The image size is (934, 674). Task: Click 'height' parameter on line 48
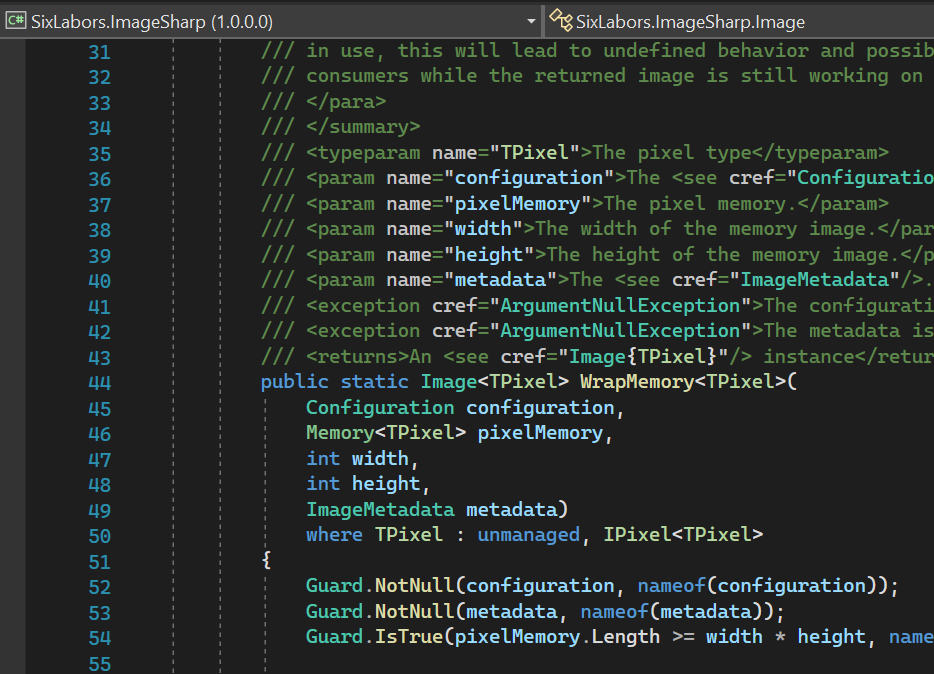[386, 484]
